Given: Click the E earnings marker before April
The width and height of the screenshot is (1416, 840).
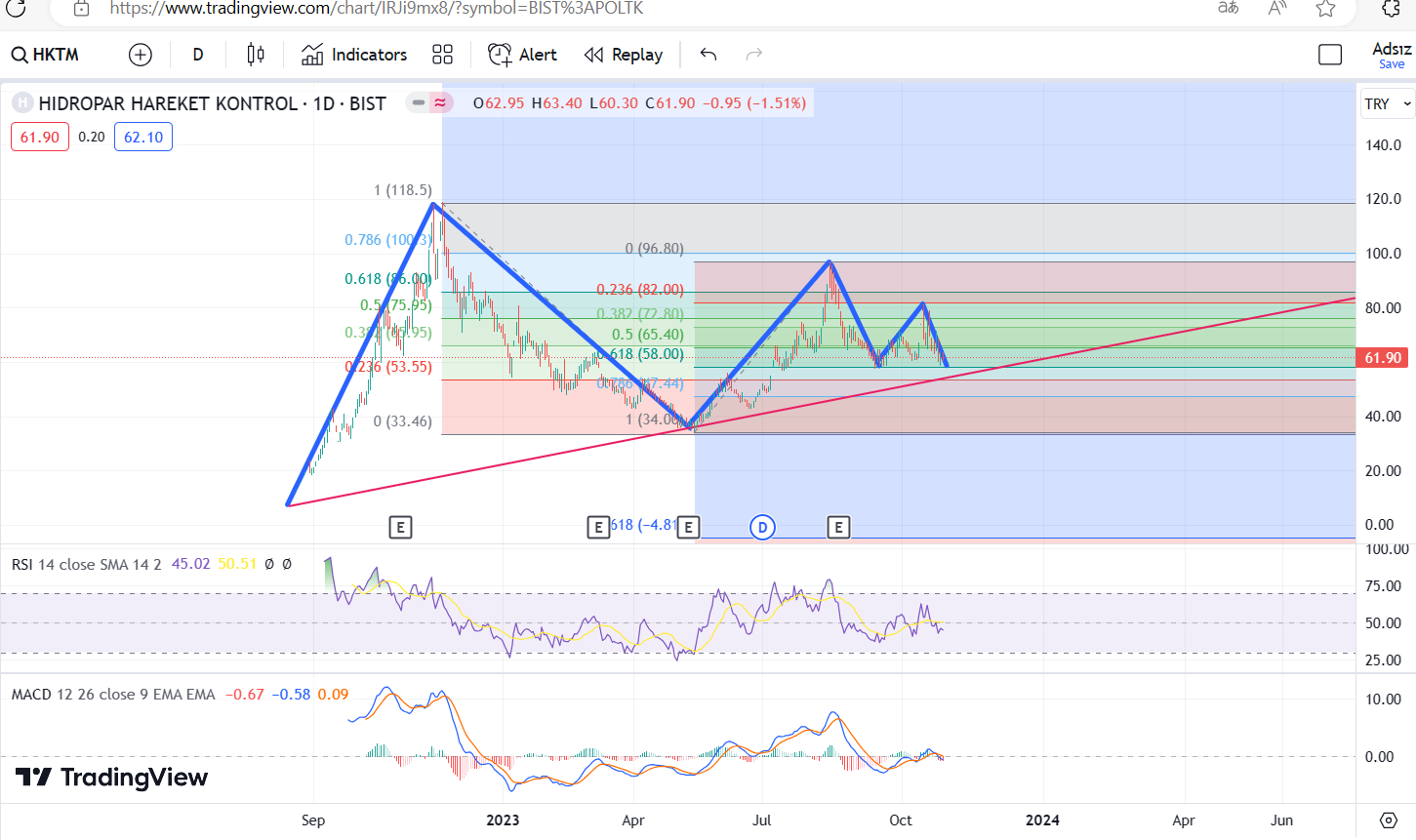Looking at the screenshot, I should [598, 528].
